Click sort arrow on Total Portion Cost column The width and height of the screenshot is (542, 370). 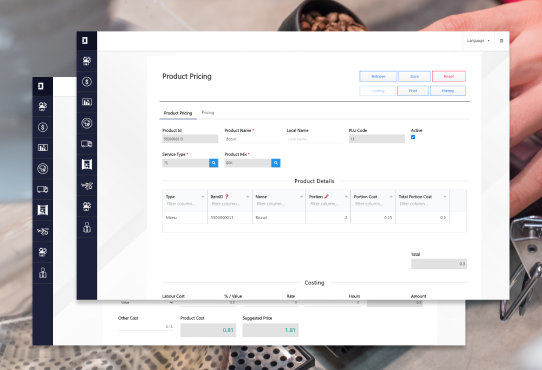point(445,196)
